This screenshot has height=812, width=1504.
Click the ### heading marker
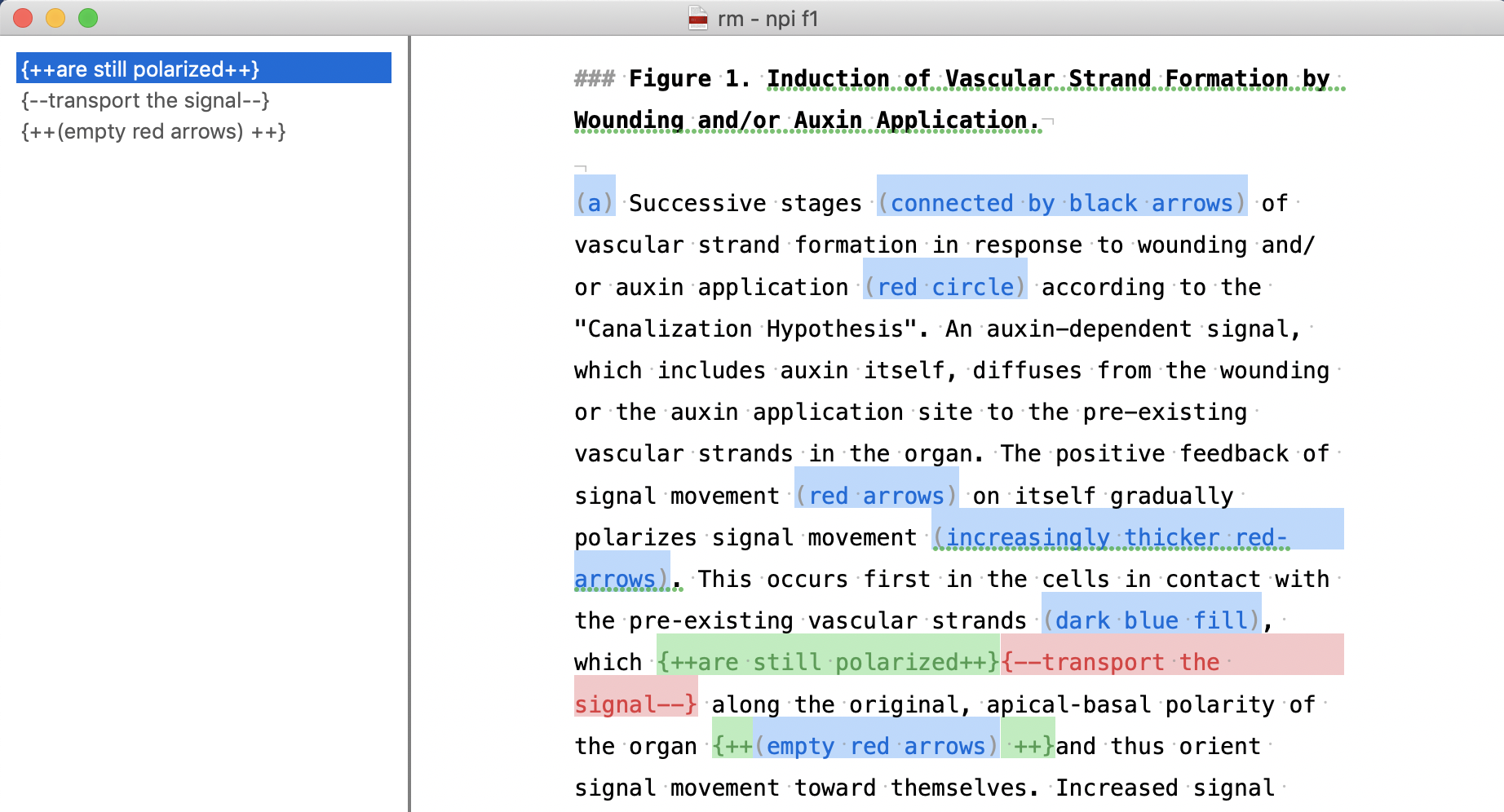click(594, 79)
